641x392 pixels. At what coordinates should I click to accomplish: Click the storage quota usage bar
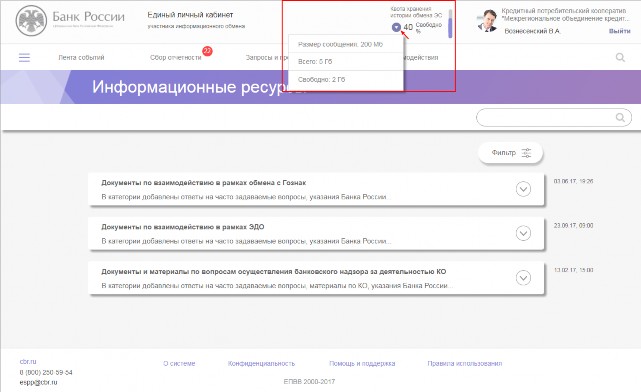[x=450, y=24]
